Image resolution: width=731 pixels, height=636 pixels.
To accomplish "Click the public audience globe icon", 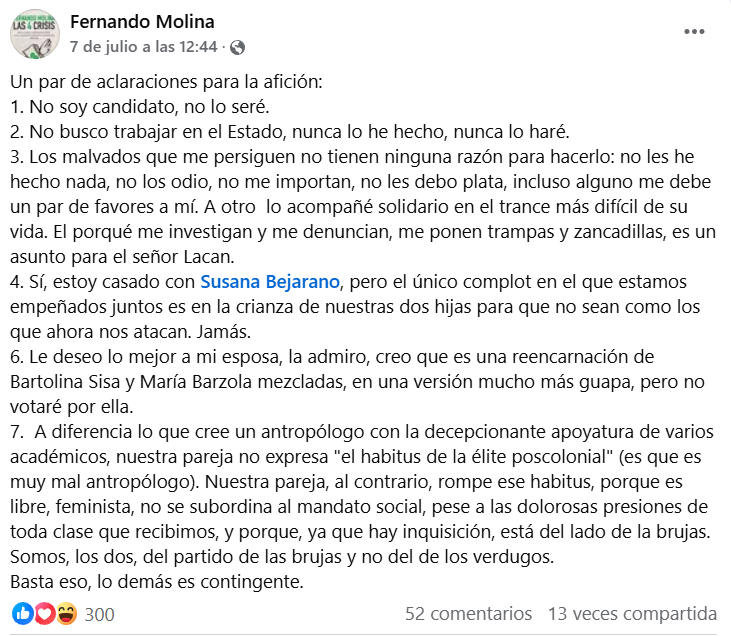I will point(237,47).
